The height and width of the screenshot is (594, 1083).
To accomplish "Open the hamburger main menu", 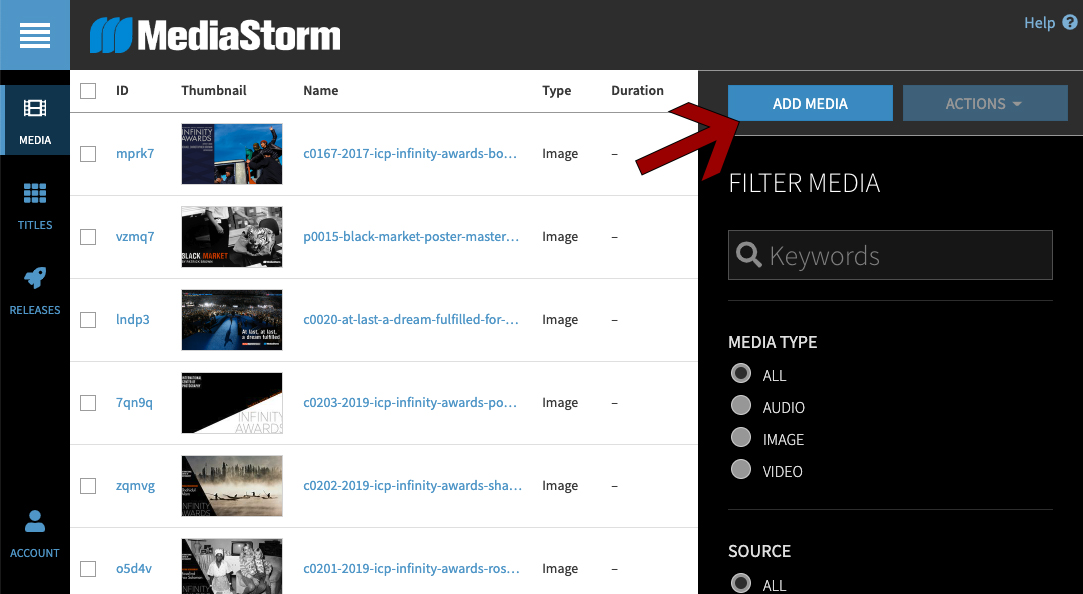I will pyautogui.click(x=35, y=35).
